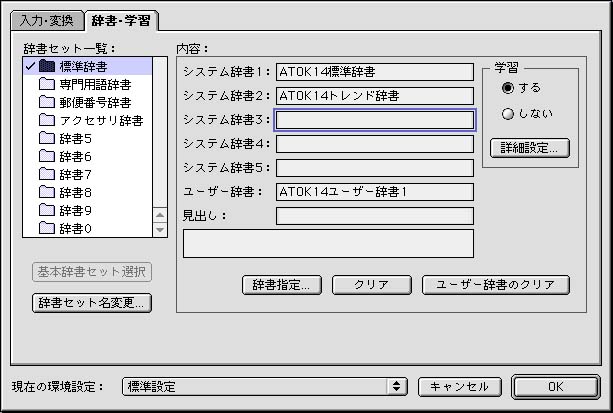
Task: Enable learning with する radio button
Action: coord(508,88)
